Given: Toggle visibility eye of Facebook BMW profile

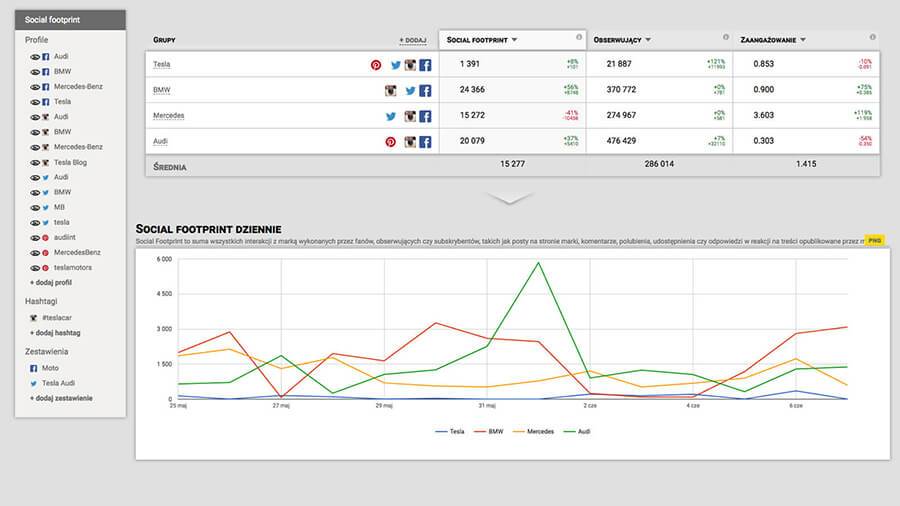Looking at the screenshot, I should pyautogui.click(x=35, y=72).
